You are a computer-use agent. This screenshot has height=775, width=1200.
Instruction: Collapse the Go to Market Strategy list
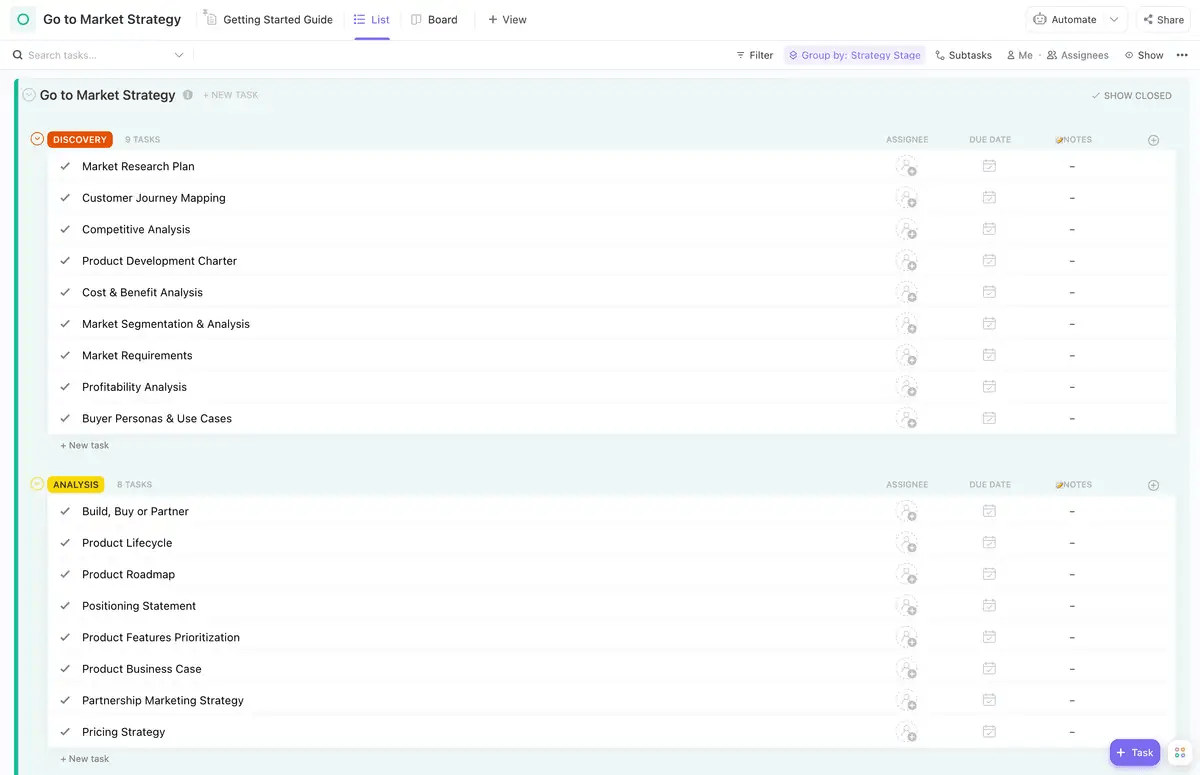point(28,95)
